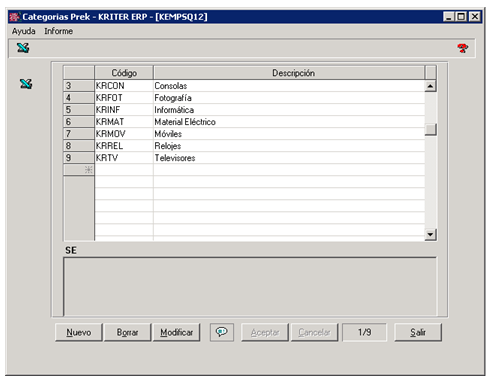Click the Modificar button
This screenshot has width=488, height=386.
(x=176, y=332)
